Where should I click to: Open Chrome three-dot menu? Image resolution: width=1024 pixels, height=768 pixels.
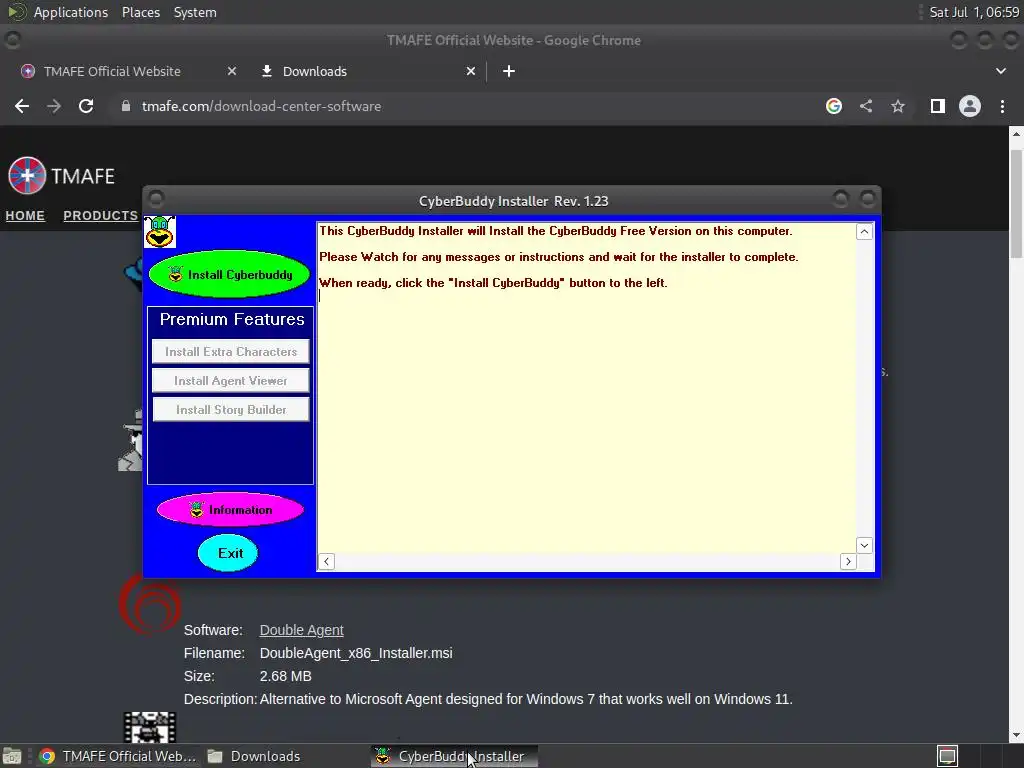[1002, 106]
